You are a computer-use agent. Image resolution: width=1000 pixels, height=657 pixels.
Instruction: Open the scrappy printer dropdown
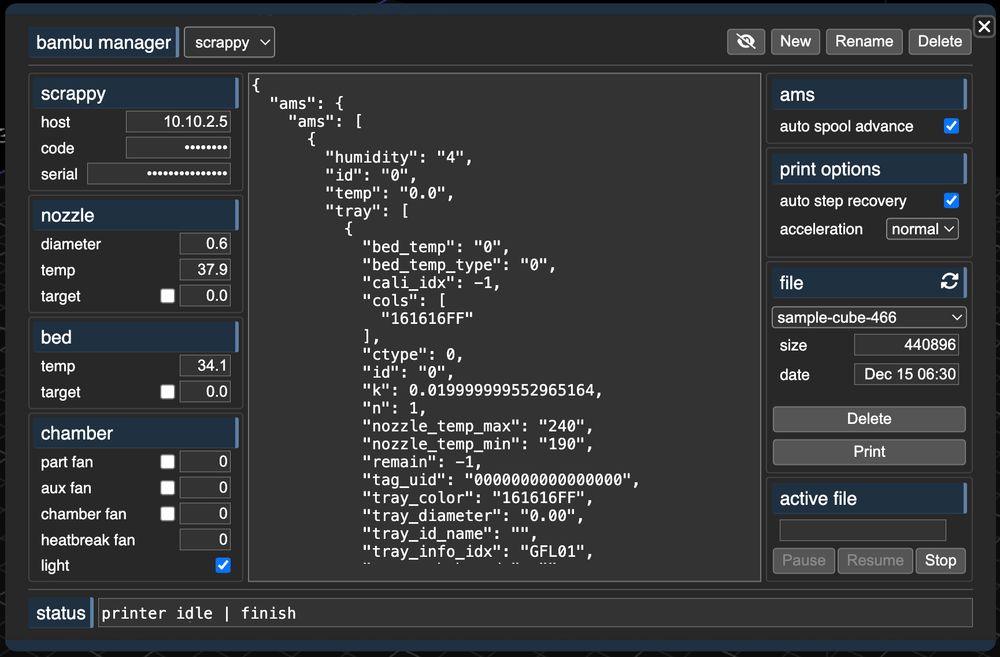point(230,42)
